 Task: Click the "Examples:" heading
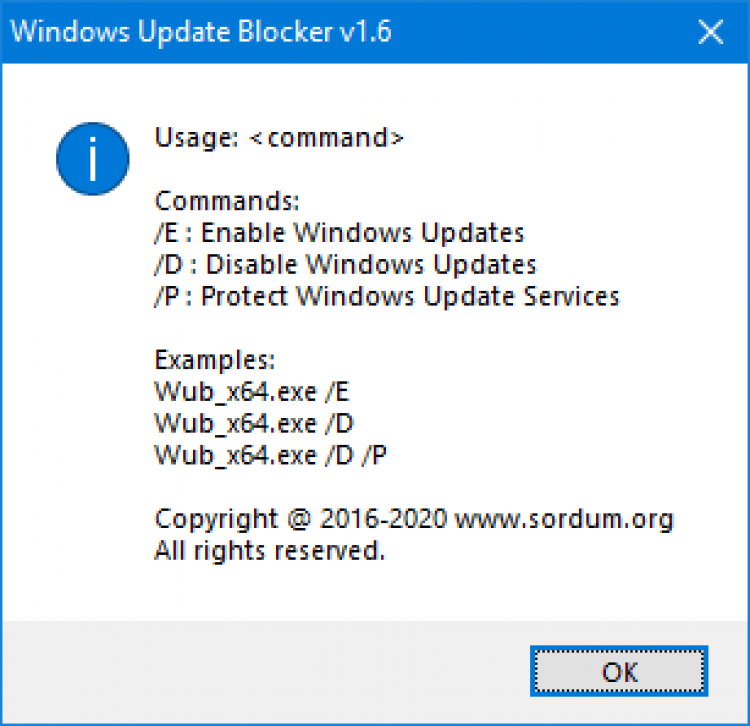pos(214,360)
